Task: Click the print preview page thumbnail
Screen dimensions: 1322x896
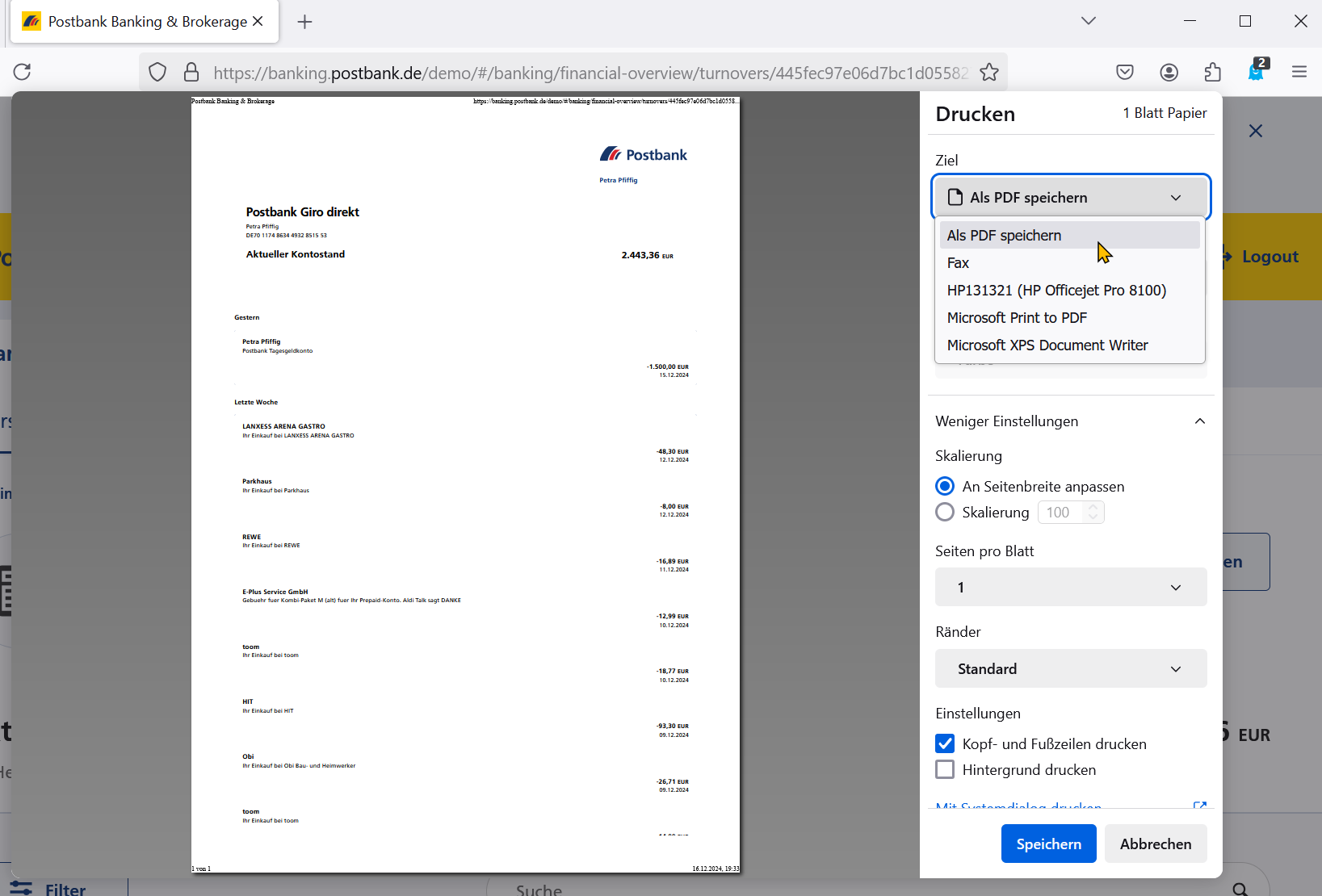Action: 465,484
